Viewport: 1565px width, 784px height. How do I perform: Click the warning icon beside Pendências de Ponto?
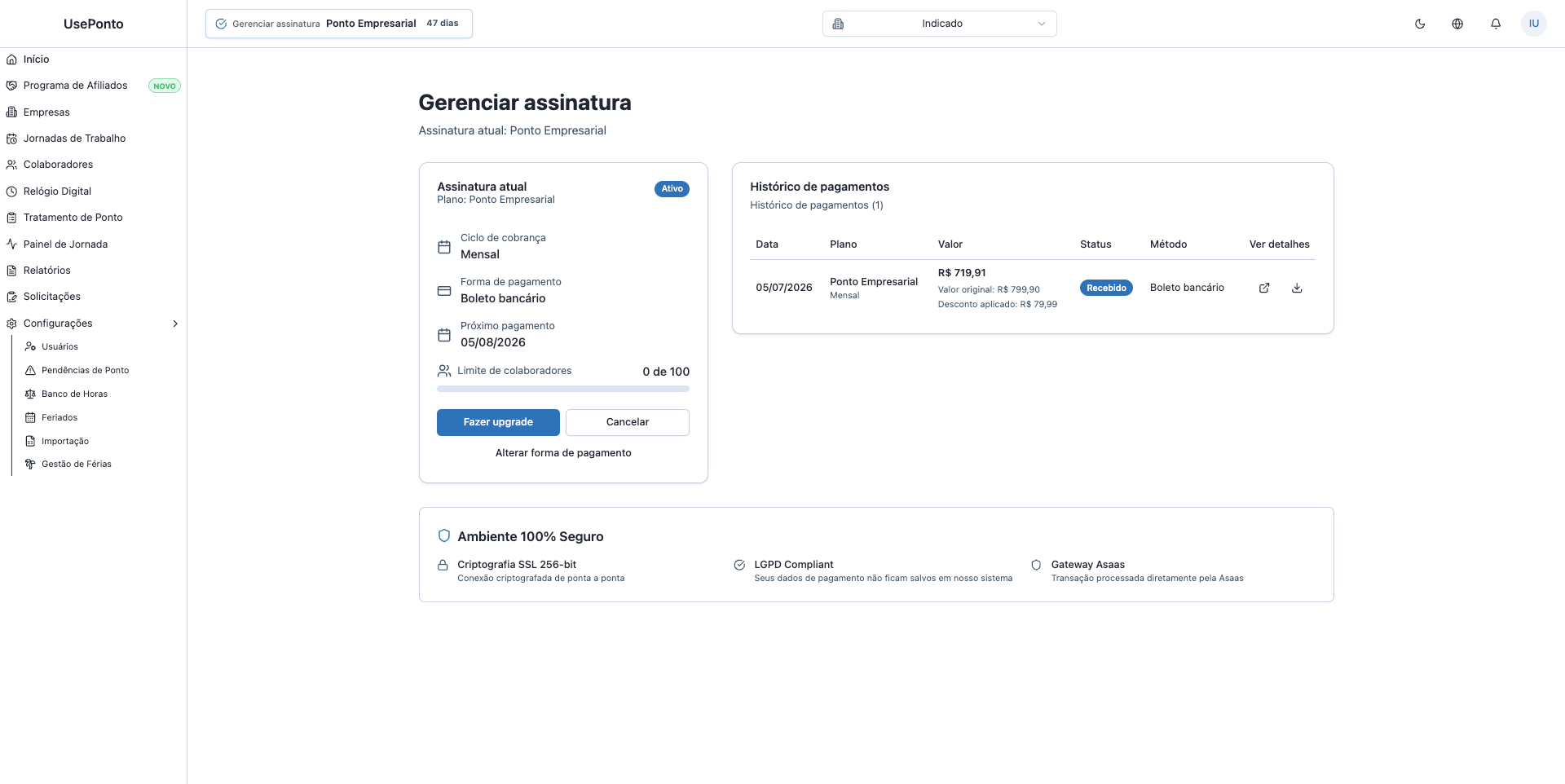tap(30, 370)
